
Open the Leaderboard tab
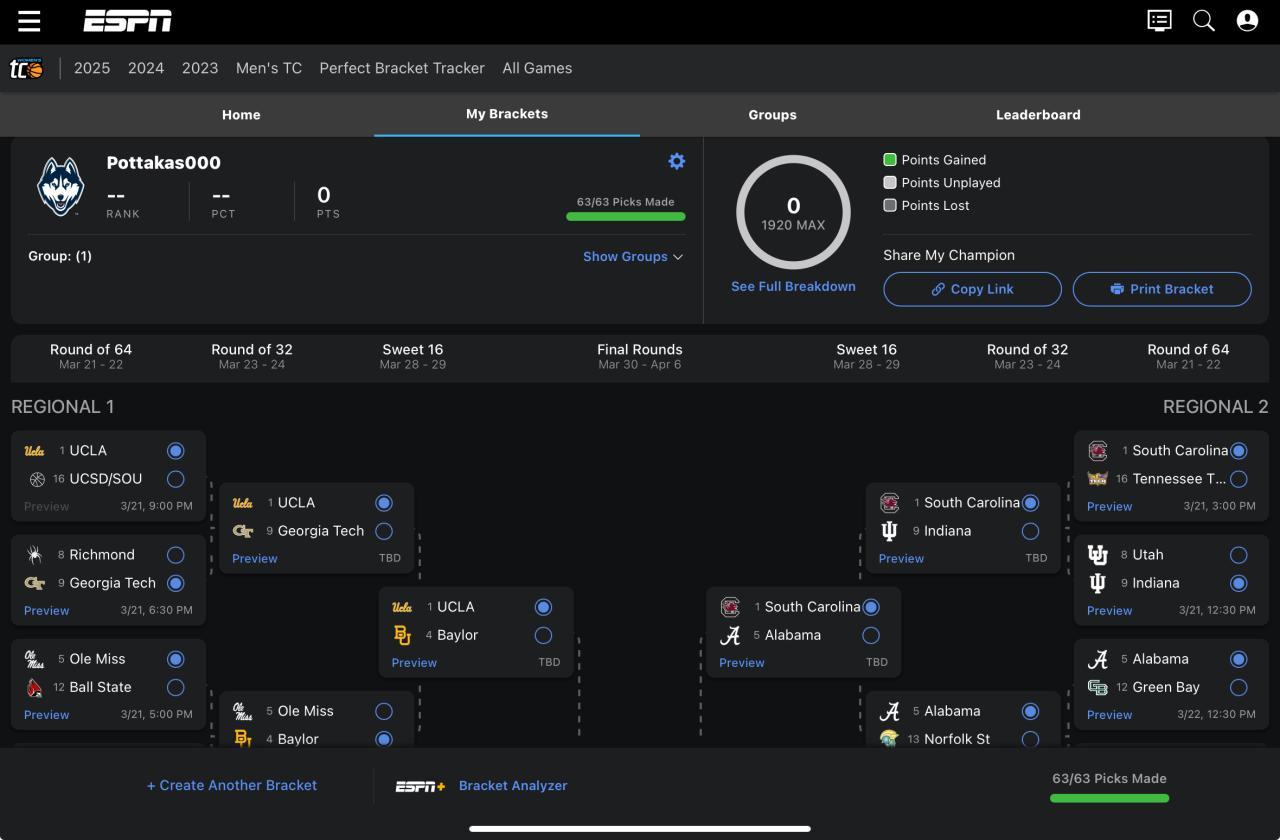(x=1038, y=115)
